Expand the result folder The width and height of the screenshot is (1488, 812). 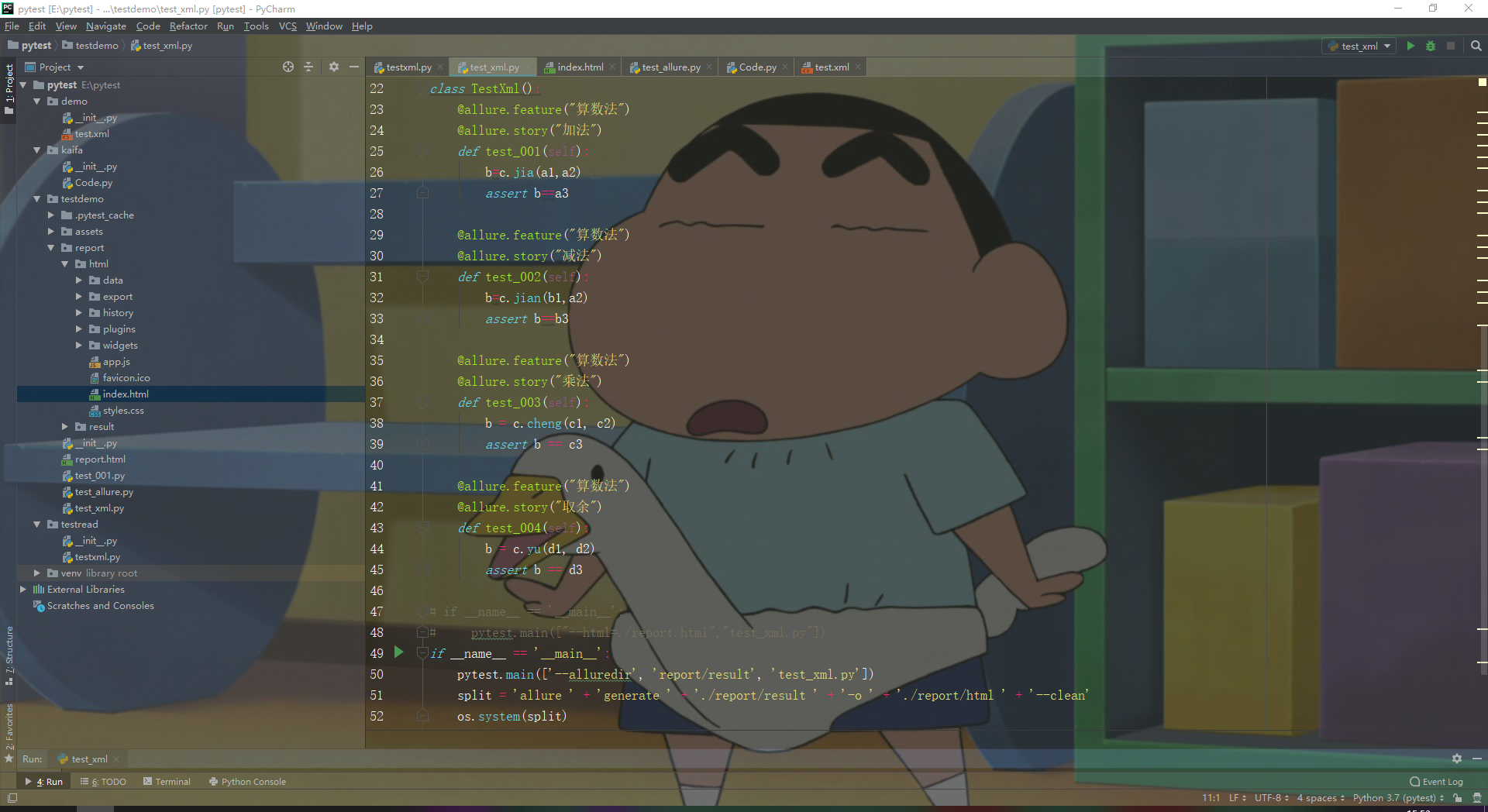coord(65,427)
